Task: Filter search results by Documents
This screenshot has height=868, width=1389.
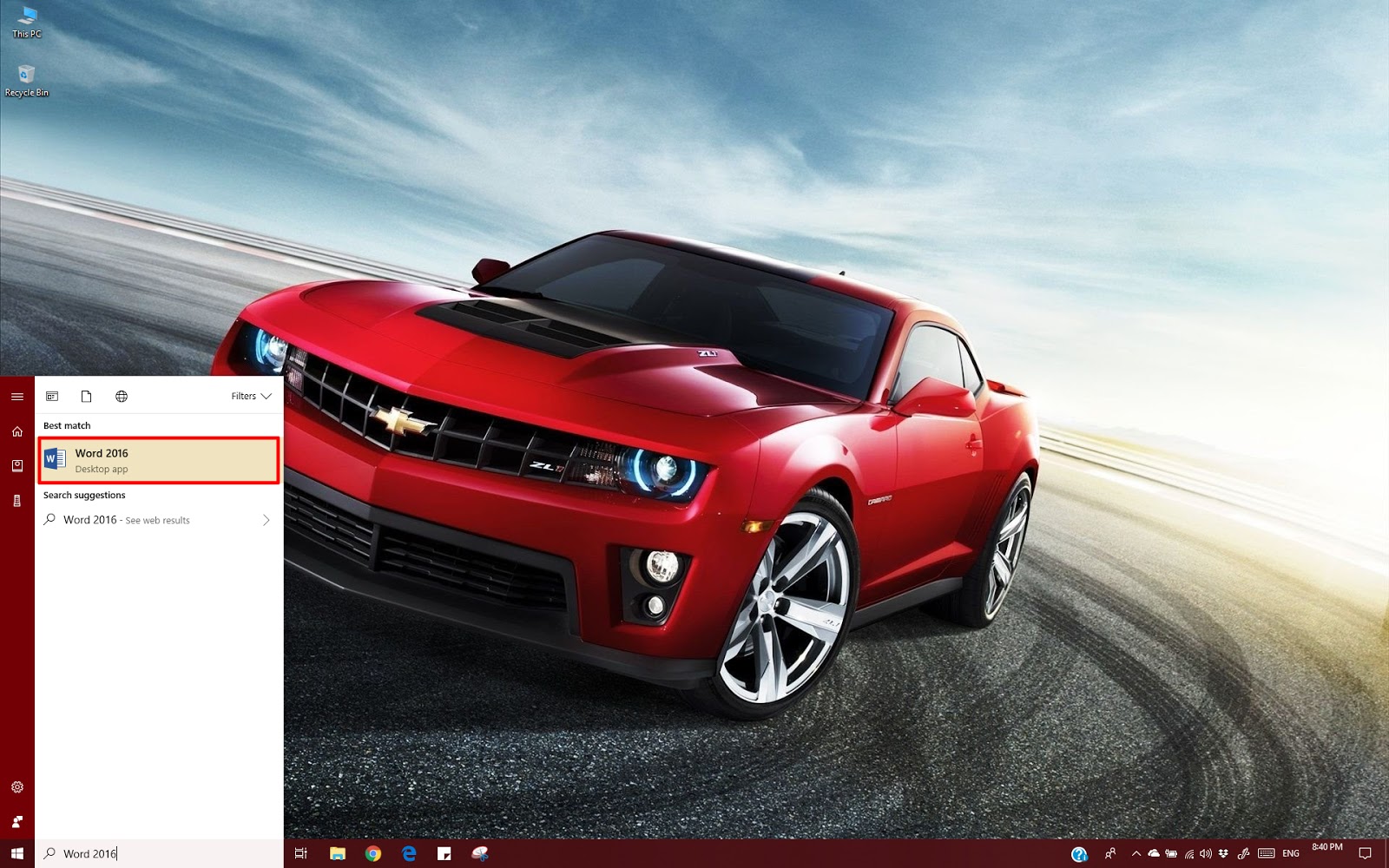Action: click(x=86, y=397)
